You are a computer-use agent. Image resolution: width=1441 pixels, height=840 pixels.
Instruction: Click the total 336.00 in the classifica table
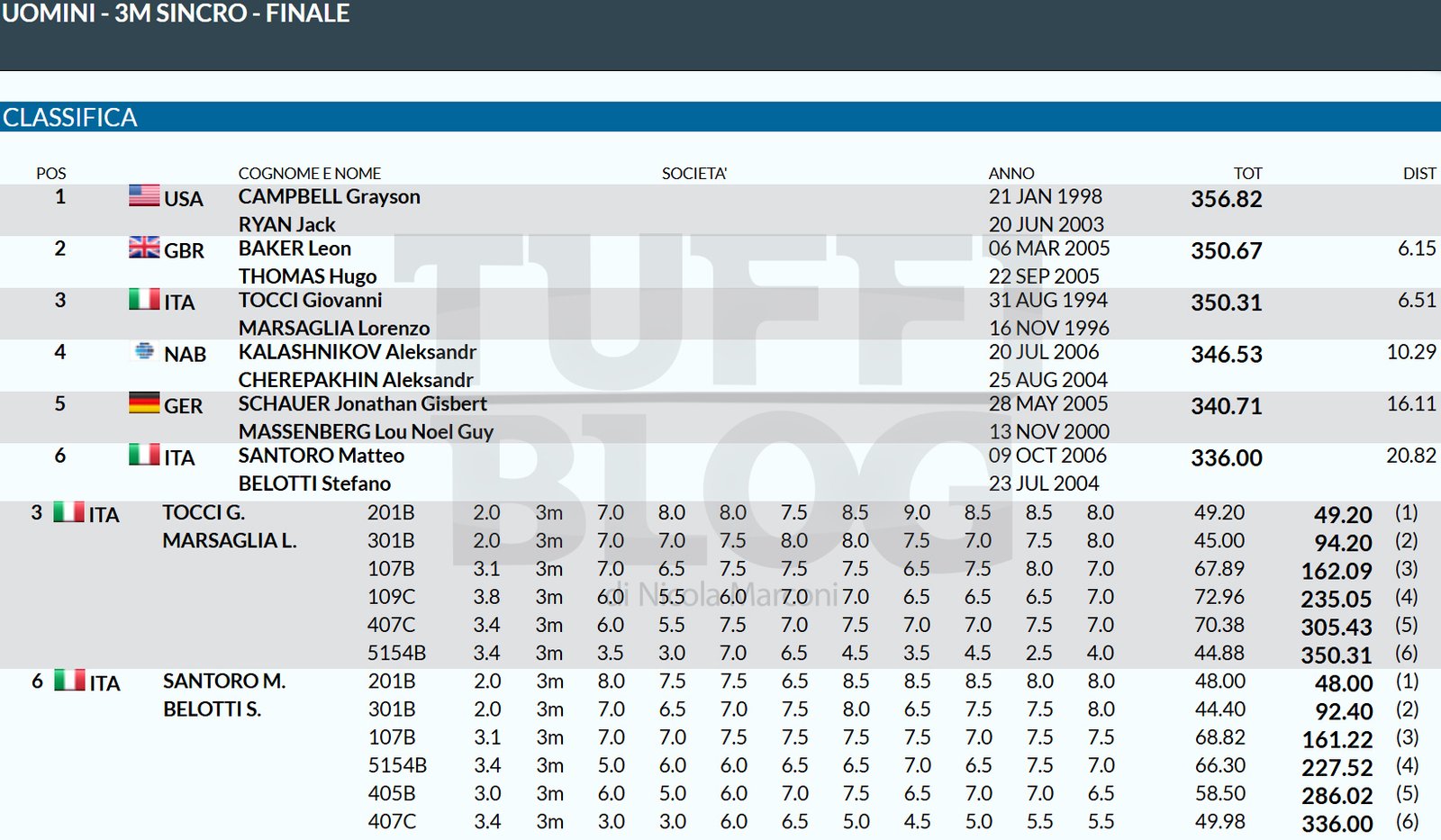1227,457
